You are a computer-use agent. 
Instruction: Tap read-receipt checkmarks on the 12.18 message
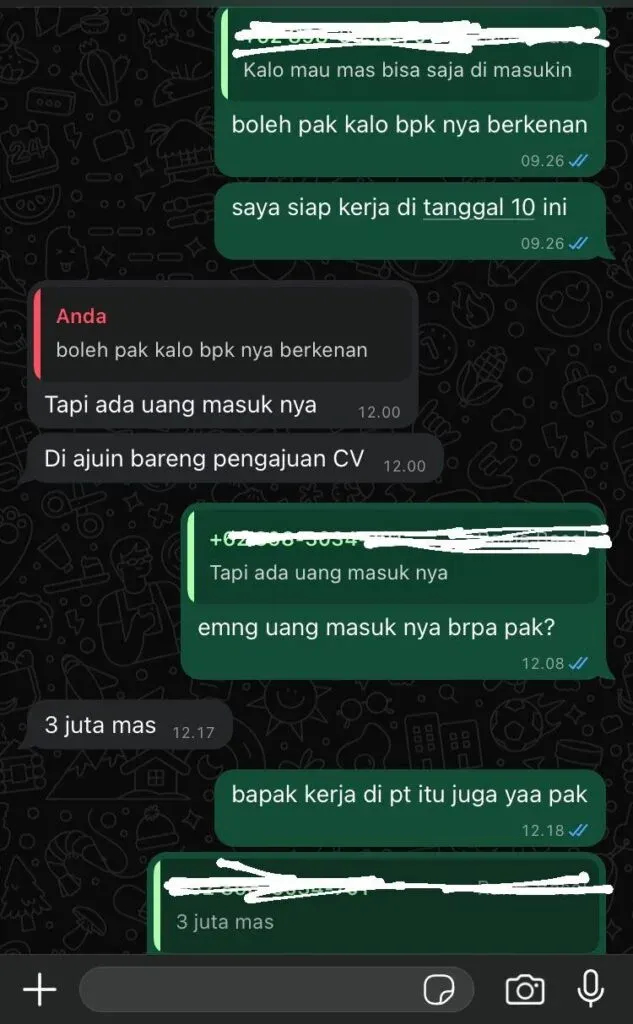tap(578, 830)
